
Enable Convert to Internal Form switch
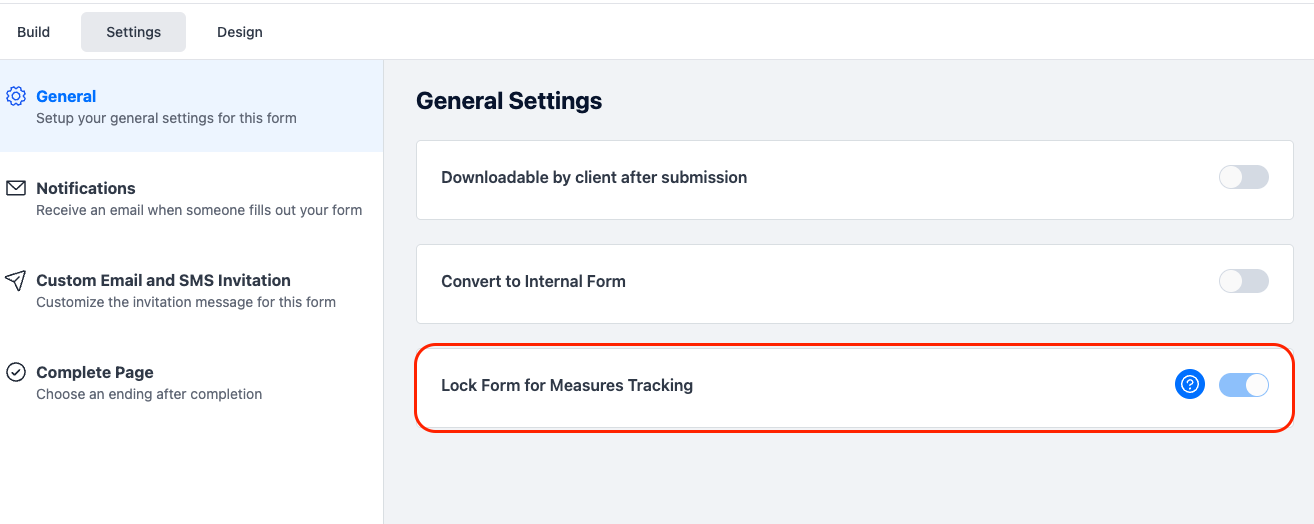tap(1243, 281)
